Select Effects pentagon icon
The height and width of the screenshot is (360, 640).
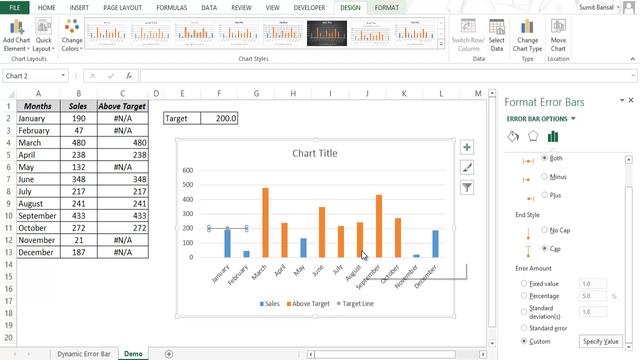tap(533, 136)
